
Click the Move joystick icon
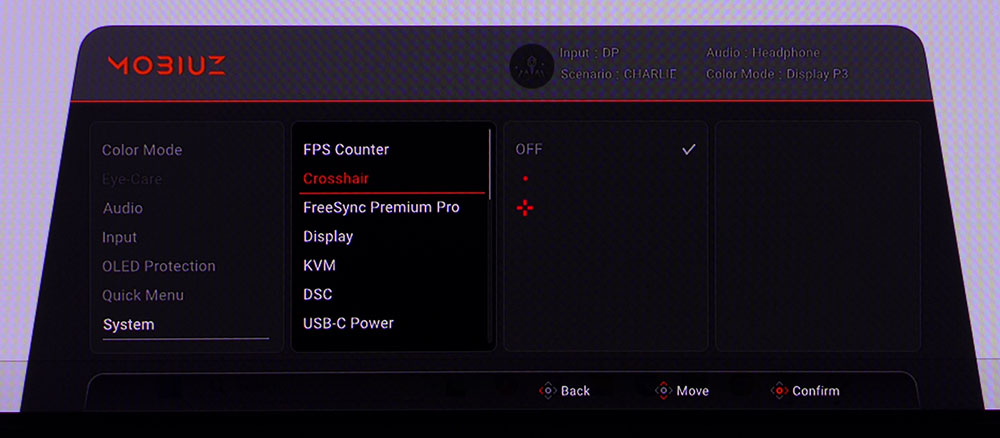point(663,391)
